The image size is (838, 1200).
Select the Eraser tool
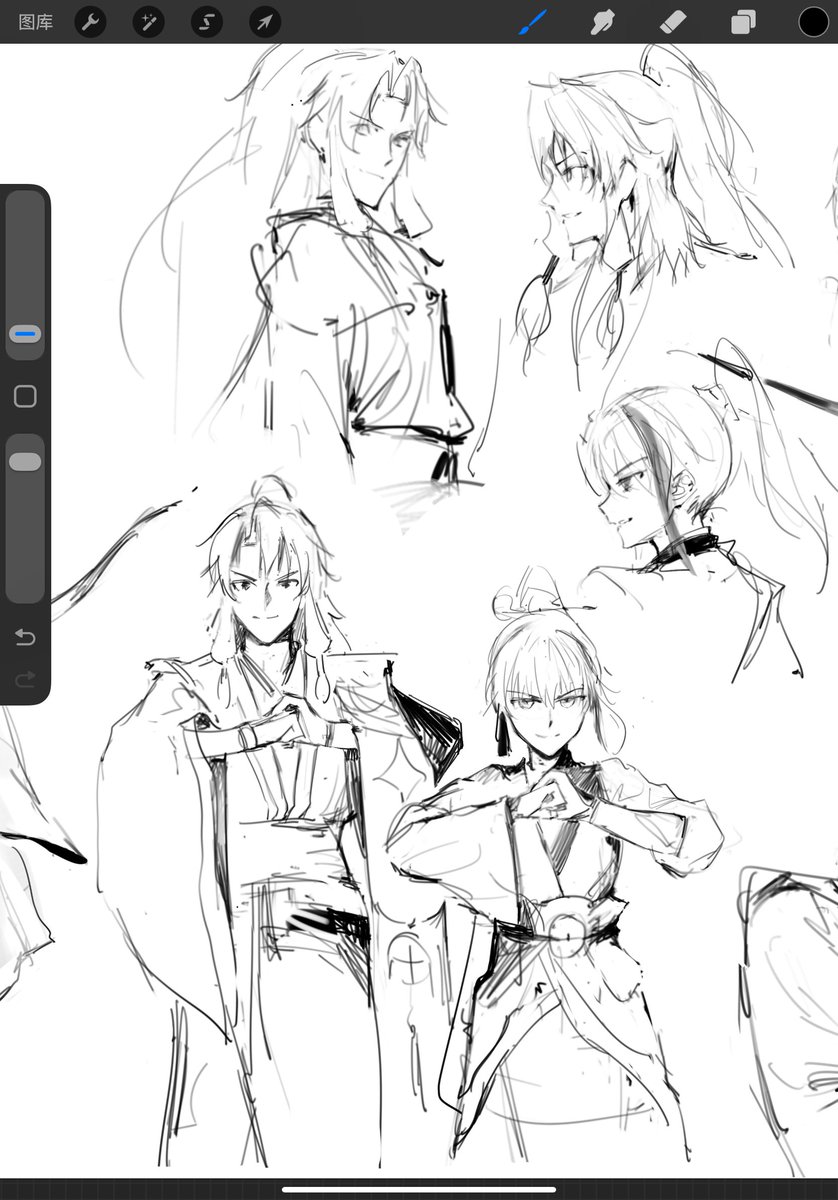(672, 21)
